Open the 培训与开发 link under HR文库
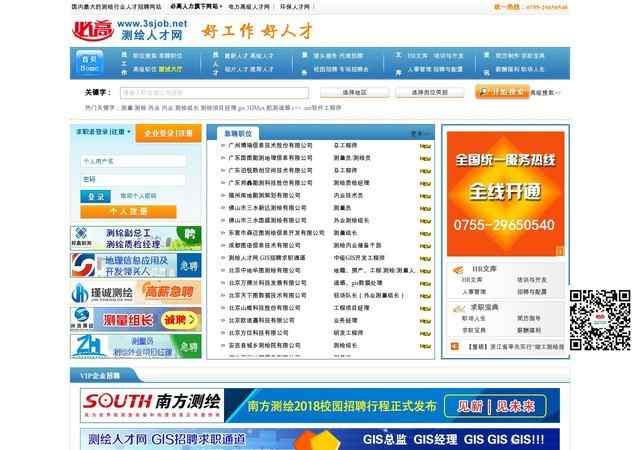 point(532,280)
